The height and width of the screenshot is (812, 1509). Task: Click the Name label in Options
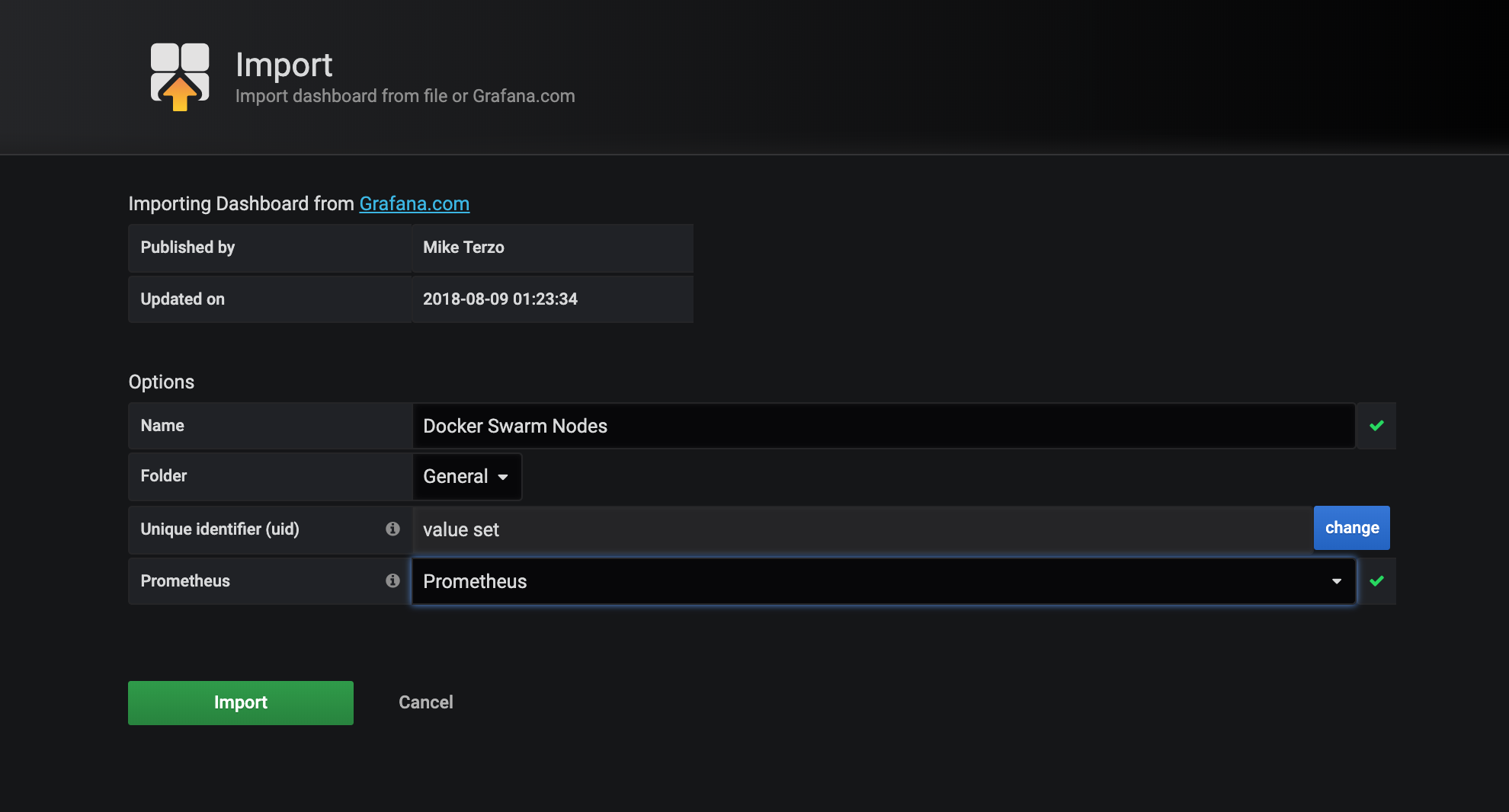162,426
